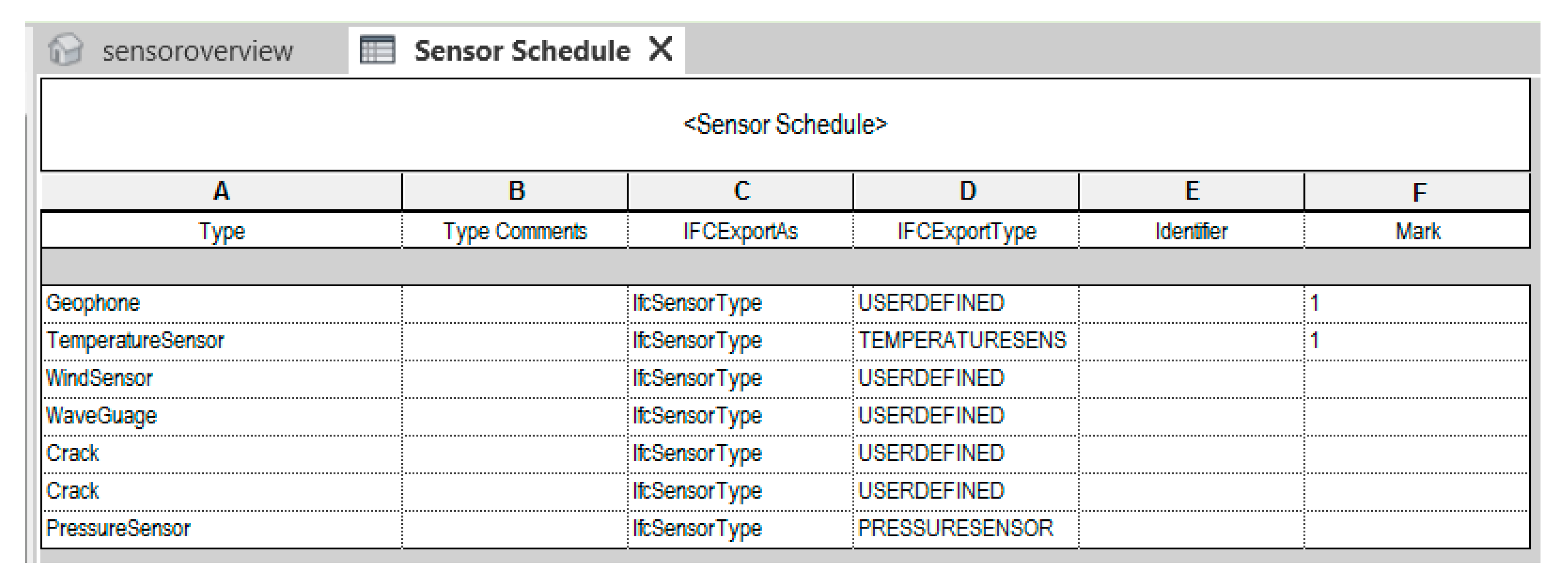Click the Mark cell in Geophone row
The image size is (1568, 583).
(1417, 303)
